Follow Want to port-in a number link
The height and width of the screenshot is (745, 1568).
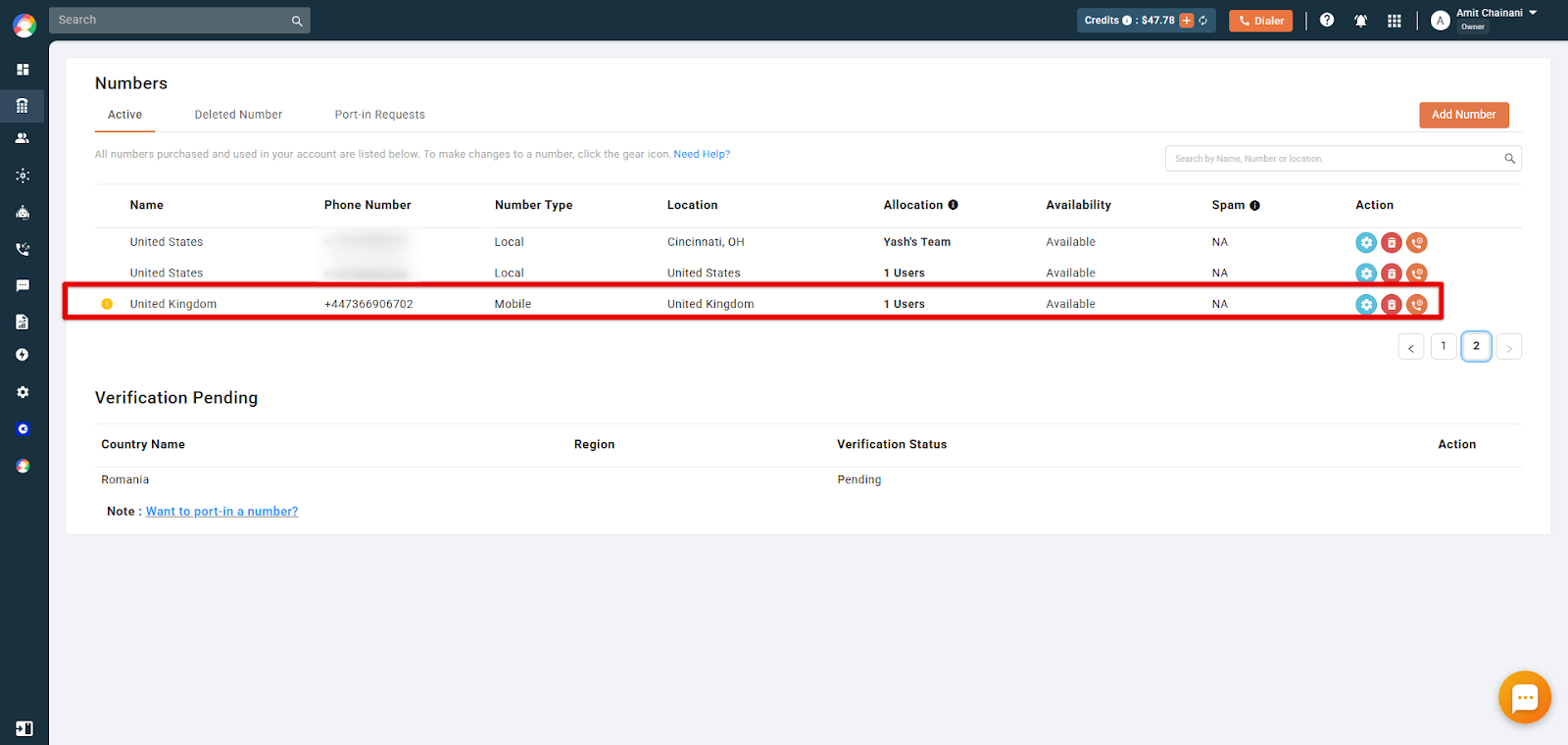point(222,512)
